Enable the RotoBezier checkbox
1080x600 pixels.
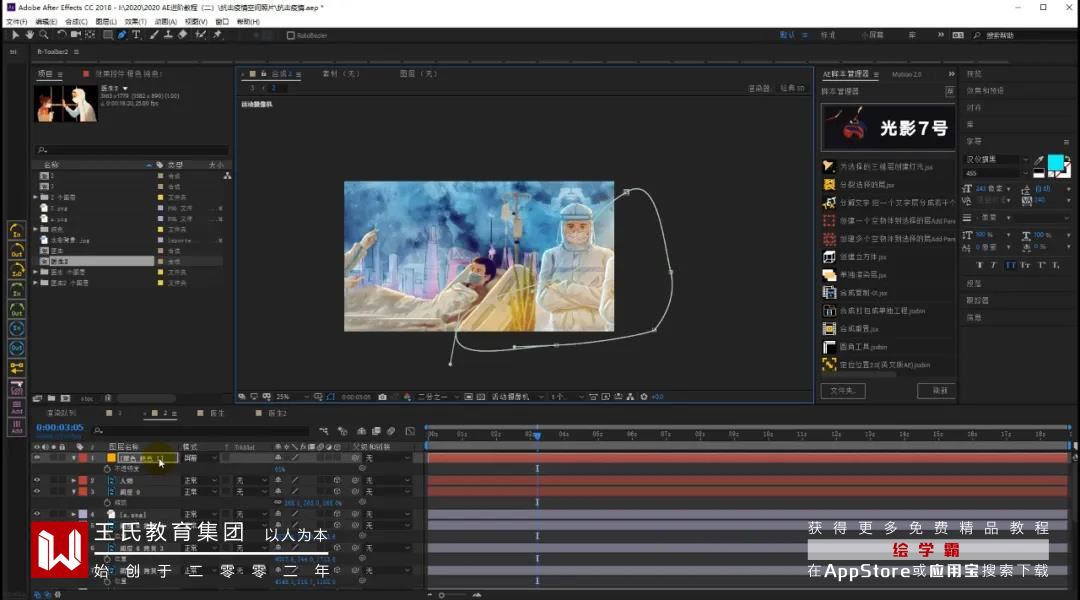coord(291,35)
